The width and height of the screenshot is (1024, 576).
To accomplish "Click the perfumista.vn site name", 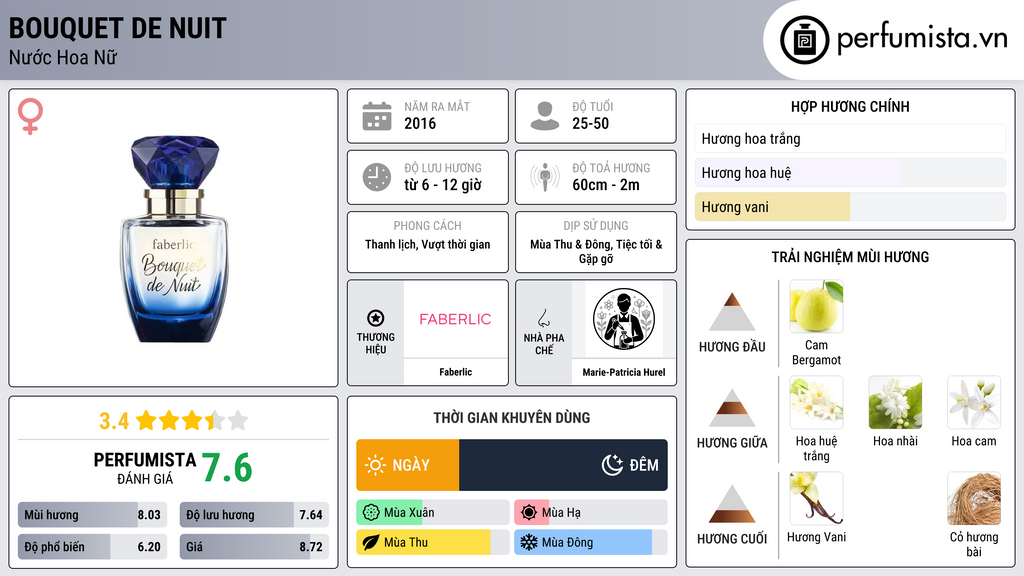I will pyautogui.click(x=922, y=39).
